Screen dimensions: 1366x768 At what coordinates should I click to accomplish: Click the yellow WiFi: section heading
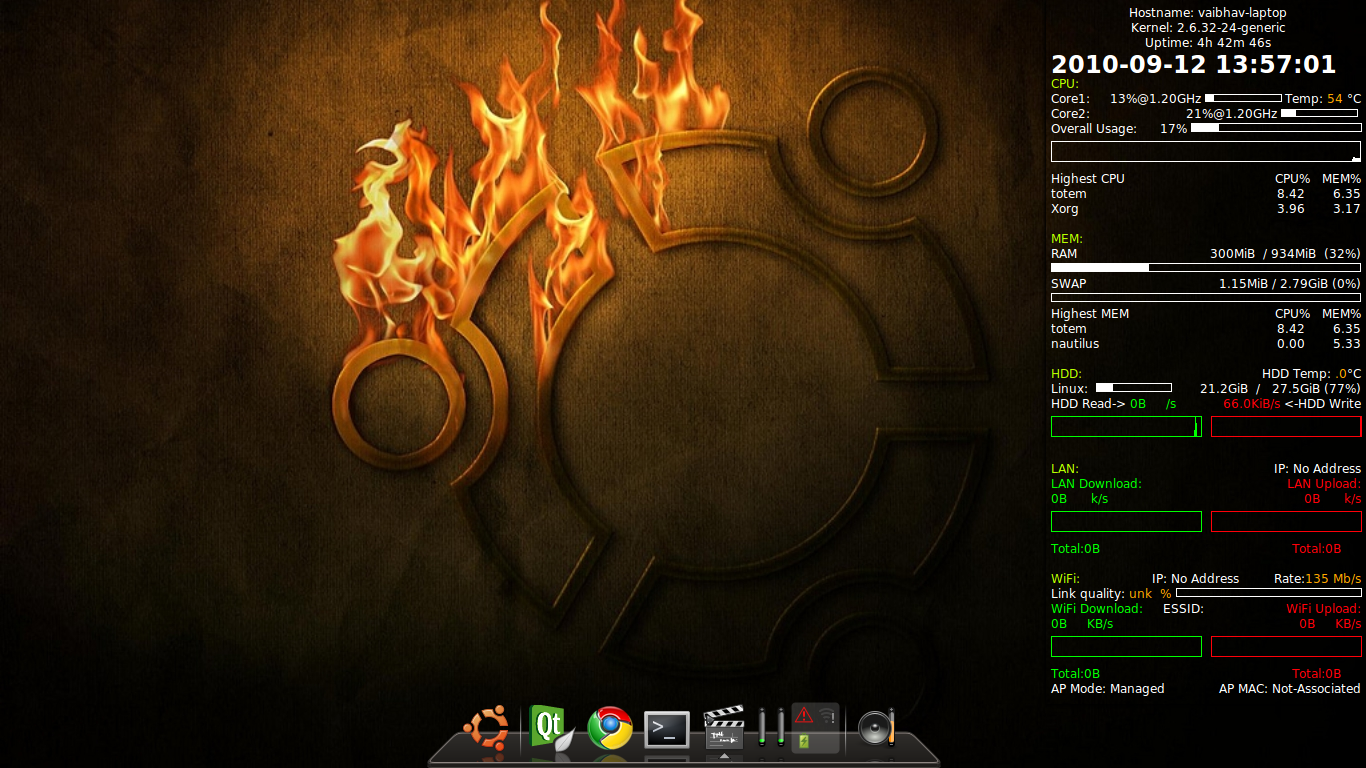(x=1066, y=579)
